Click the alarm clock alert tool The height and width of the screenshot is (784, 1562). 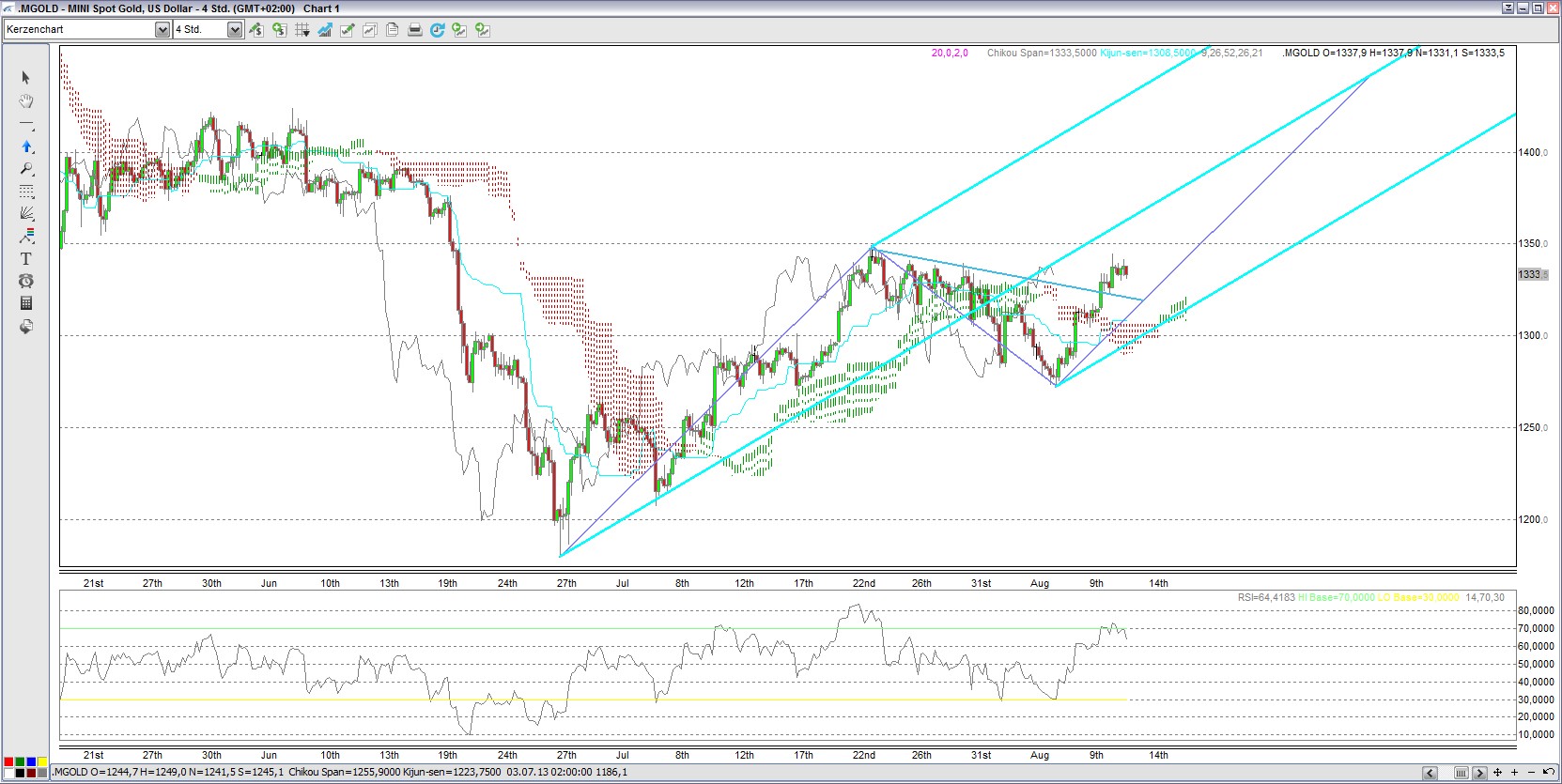coord(26,281)
